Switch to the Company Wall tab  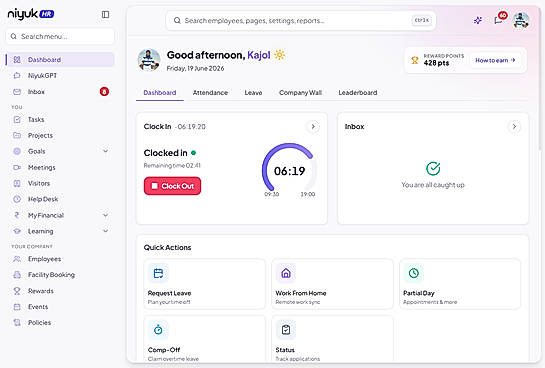click(x=300, y=93)
